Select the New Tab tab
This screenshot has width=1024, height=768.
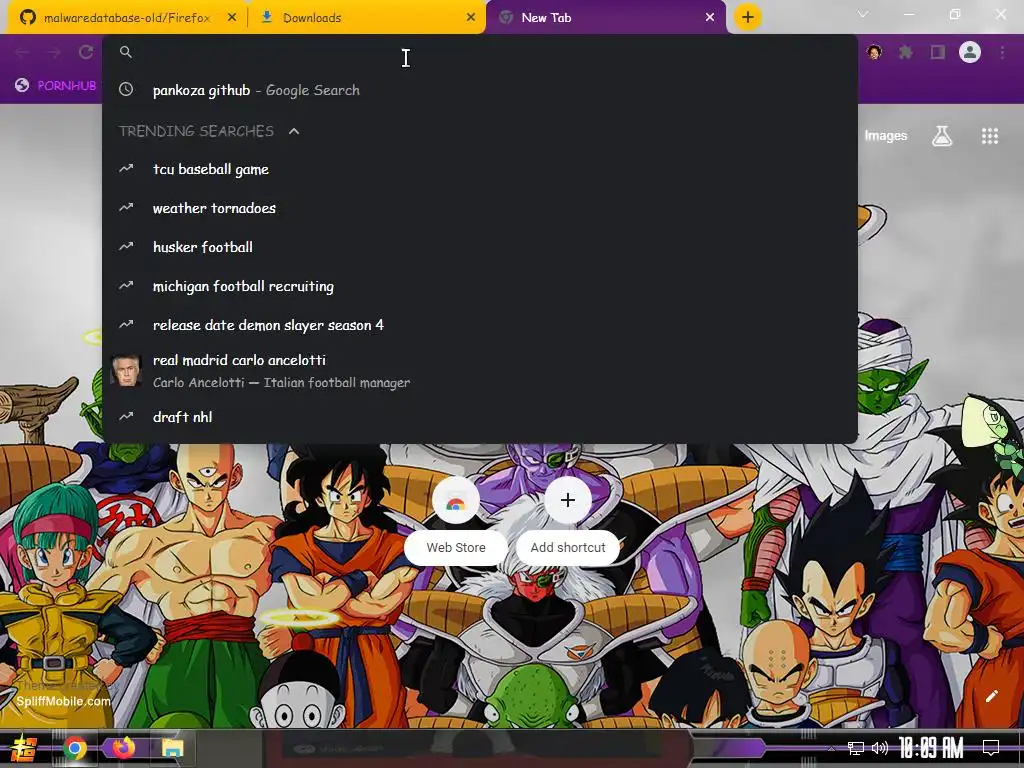(606, 18)
